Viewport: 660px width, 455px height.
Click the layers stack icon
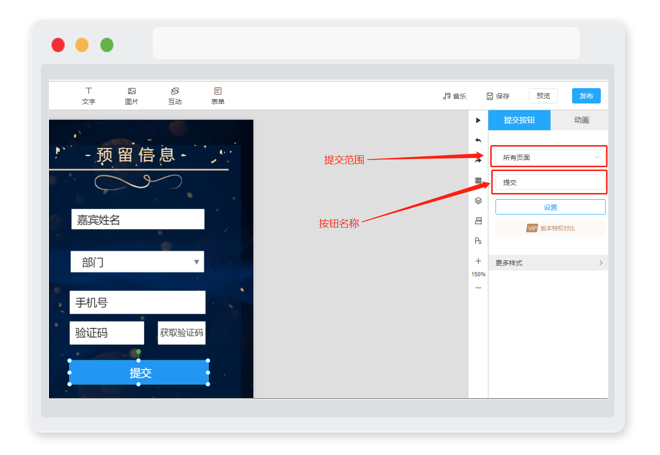(478, 200)
